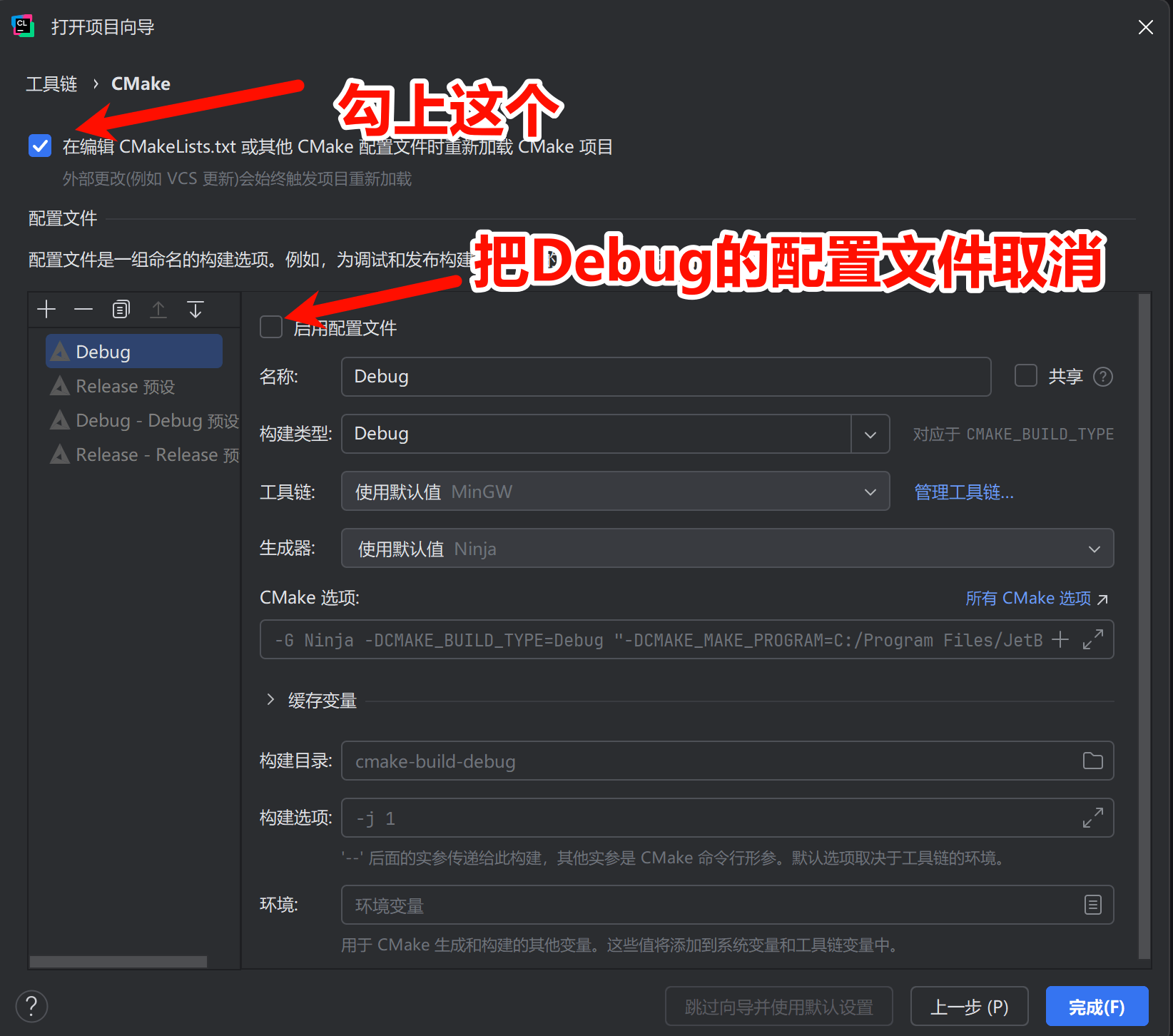Screen dimensions: 1173x1036
Task: Uncheck the reload CMake project checkbox
Action: click(40, 146)
